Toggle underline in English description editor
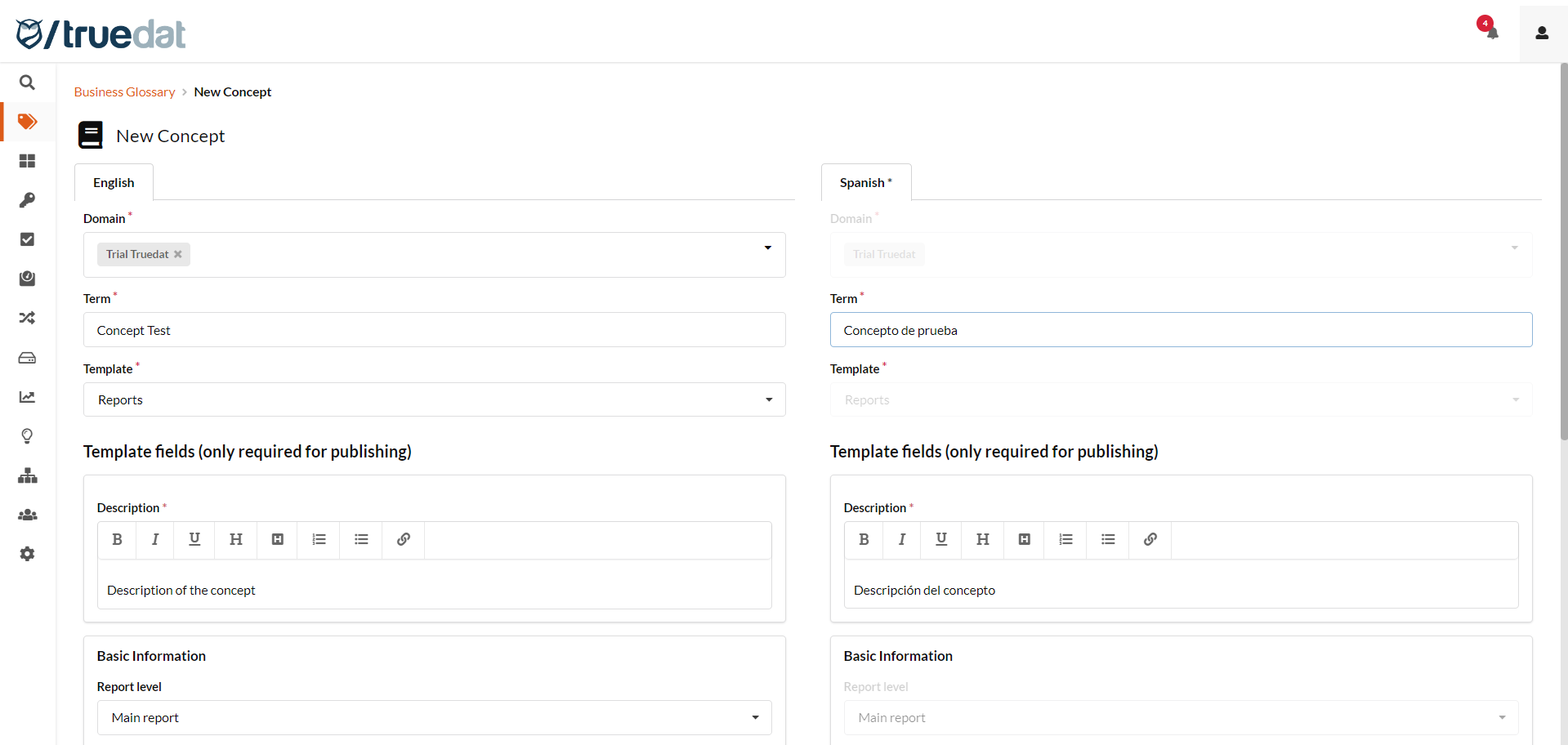The width and height of the screenshot is (1568, 745). [x=194, y=539]
